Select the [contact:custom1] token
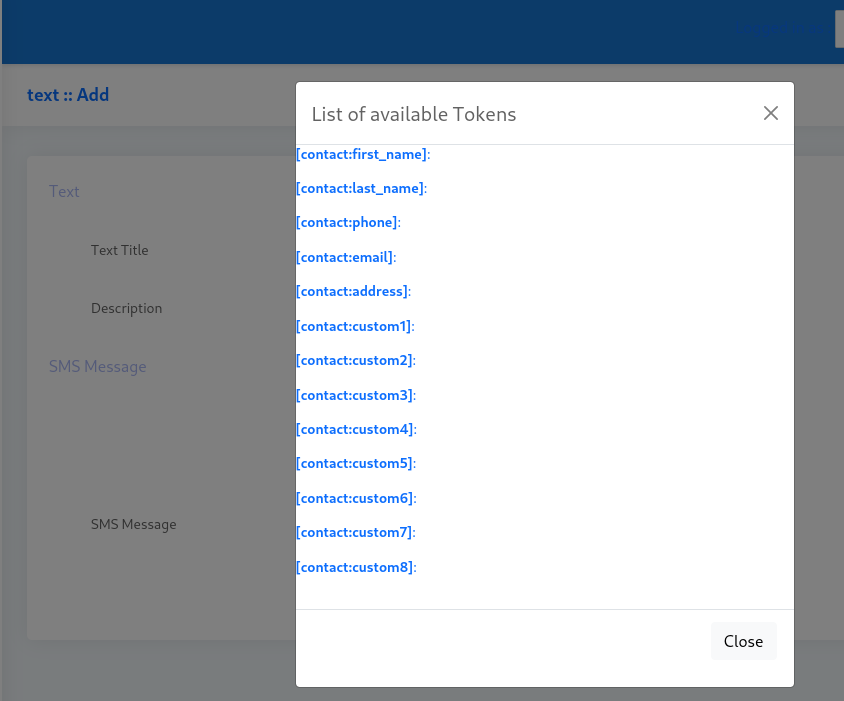This screenshot has height=701, width=844. (355, 326)
